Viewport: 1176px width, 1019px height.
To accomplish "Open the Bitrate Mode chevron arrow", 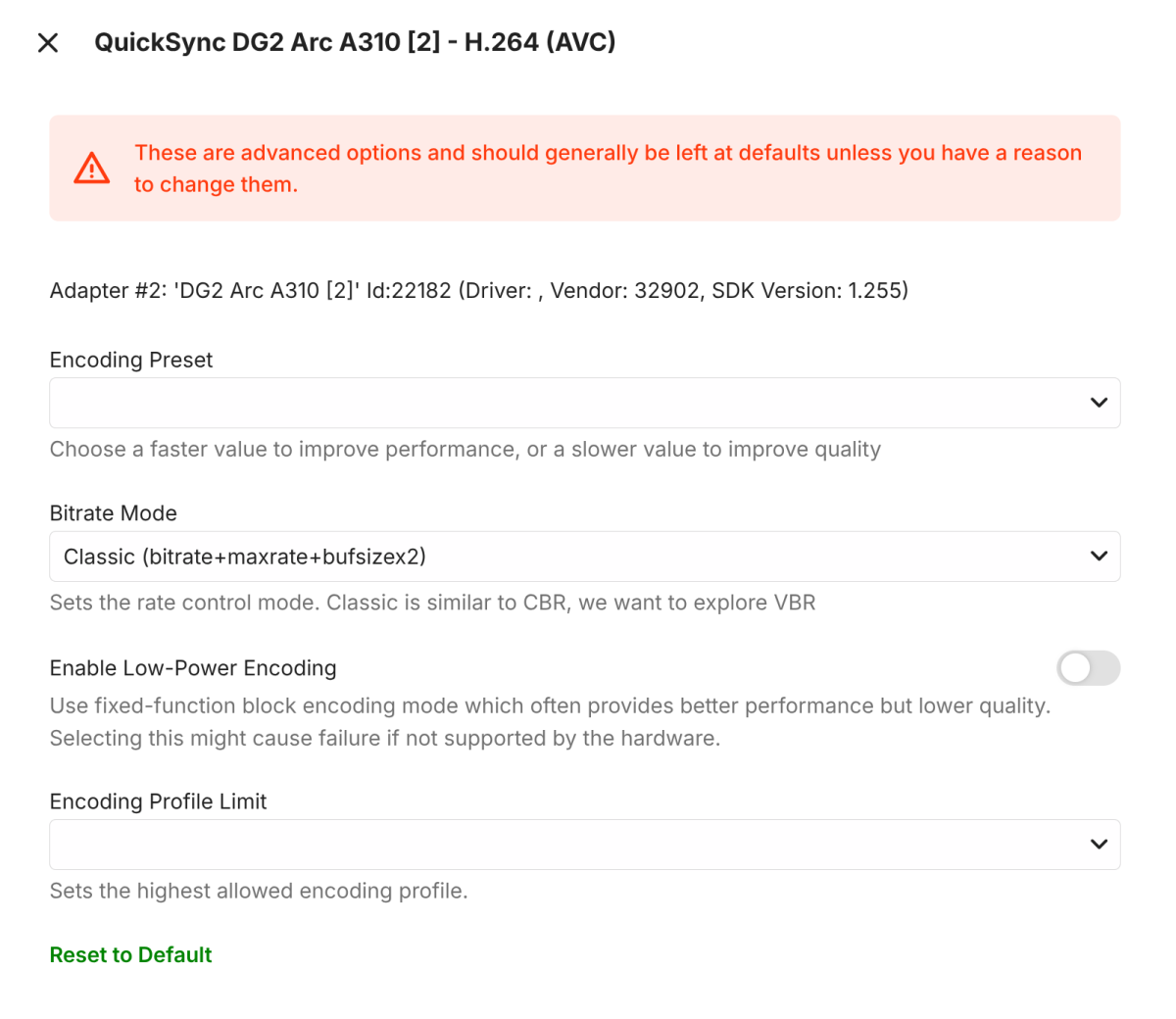I will click(1099, 557).
